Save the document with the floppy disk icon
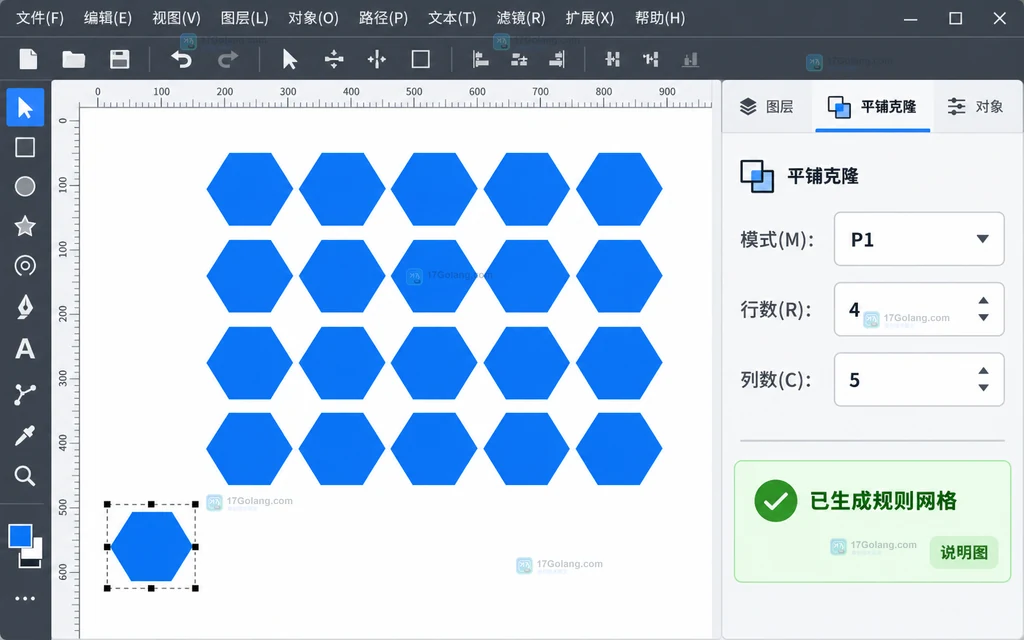The height and width of the screenshot is (640, 1024). (120, 59)
